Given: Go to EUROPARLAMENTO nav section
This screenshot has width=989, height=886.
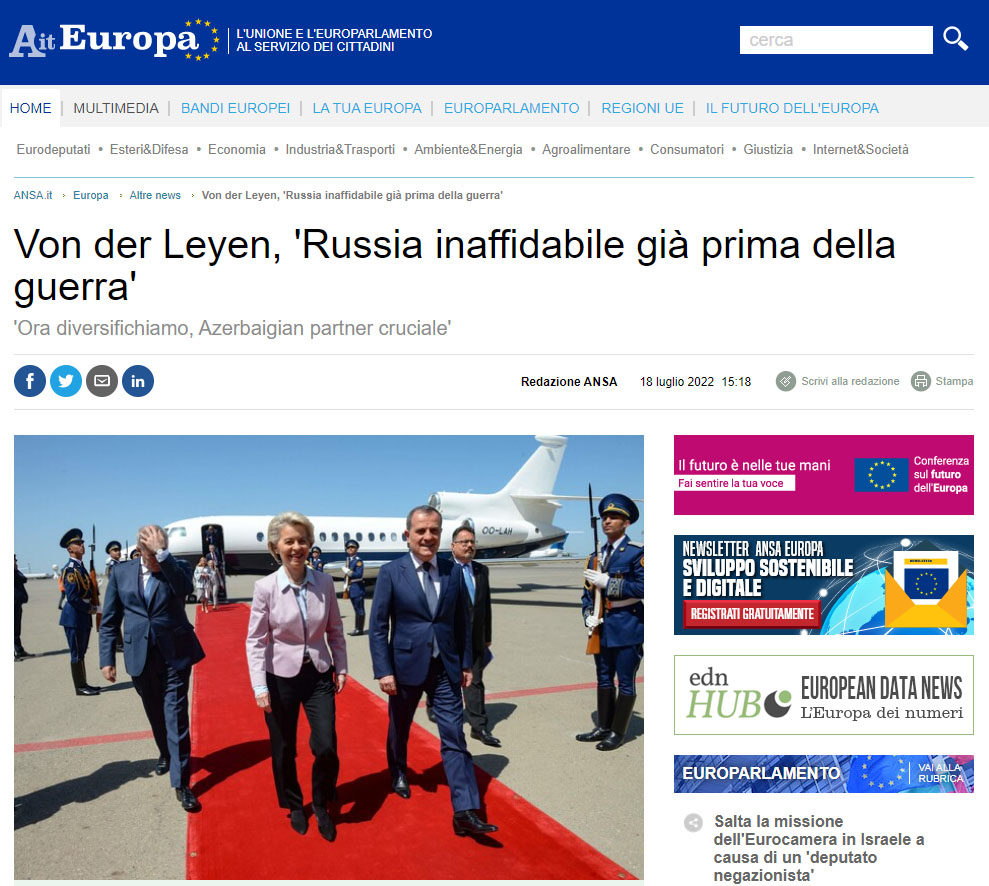Looking at the screenshot, I should tap(511, 108).
